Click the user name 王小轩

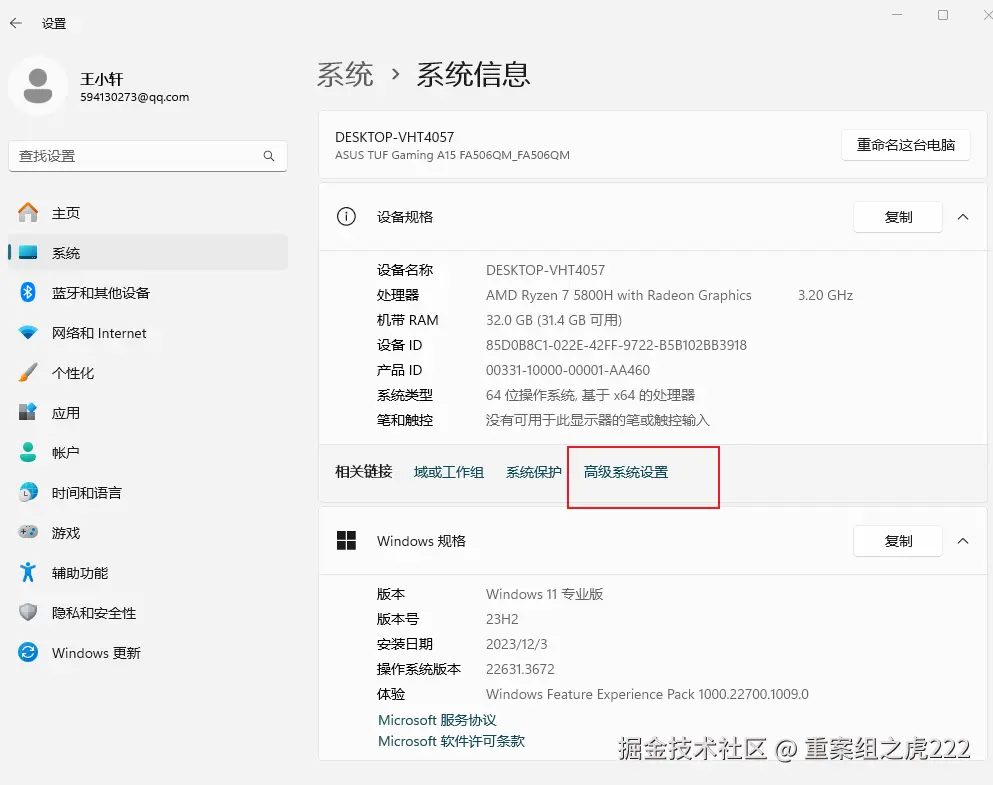click(x=101, y=79)
